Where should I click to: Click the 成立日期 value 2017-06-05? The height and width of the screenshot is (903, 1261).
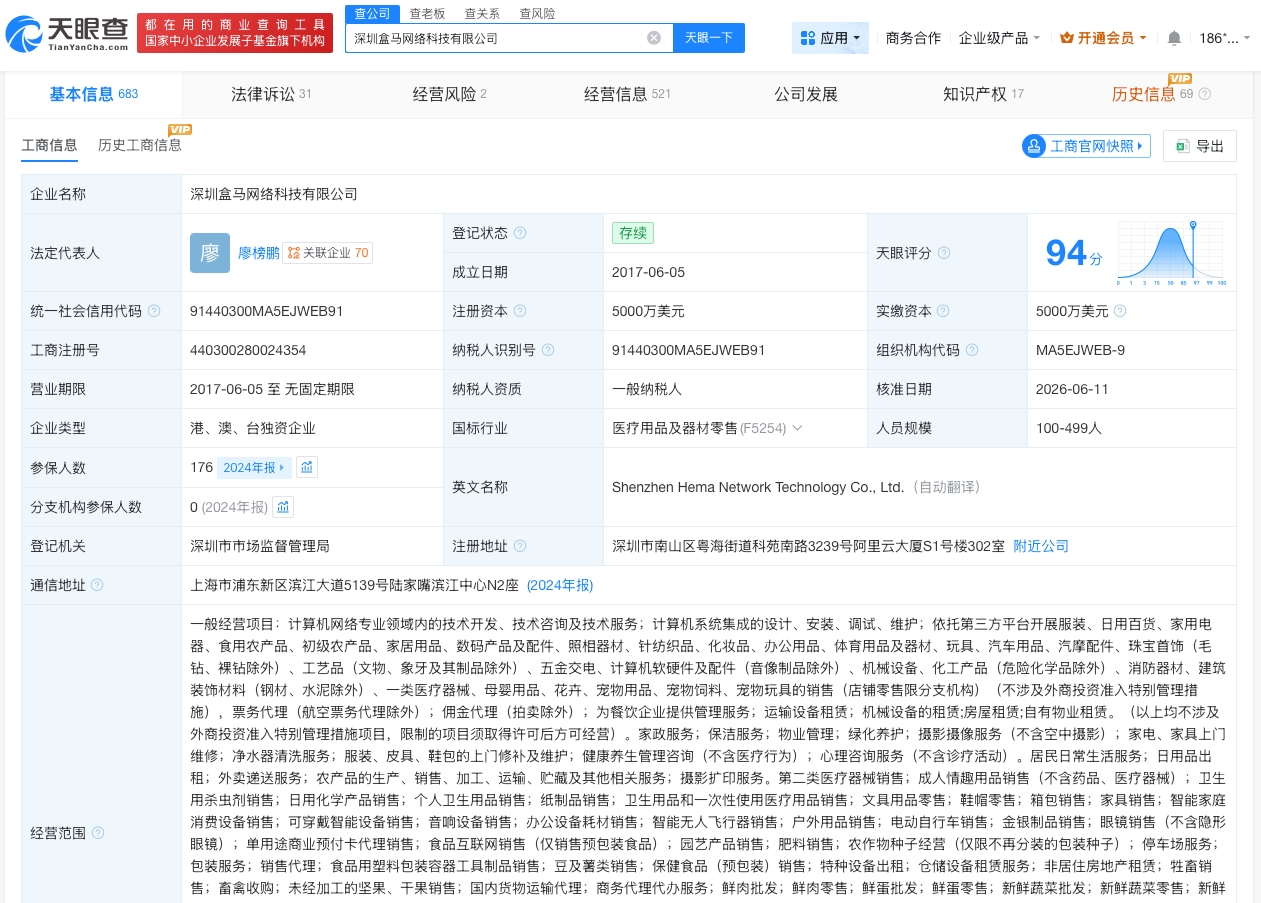tap(647, 272)
